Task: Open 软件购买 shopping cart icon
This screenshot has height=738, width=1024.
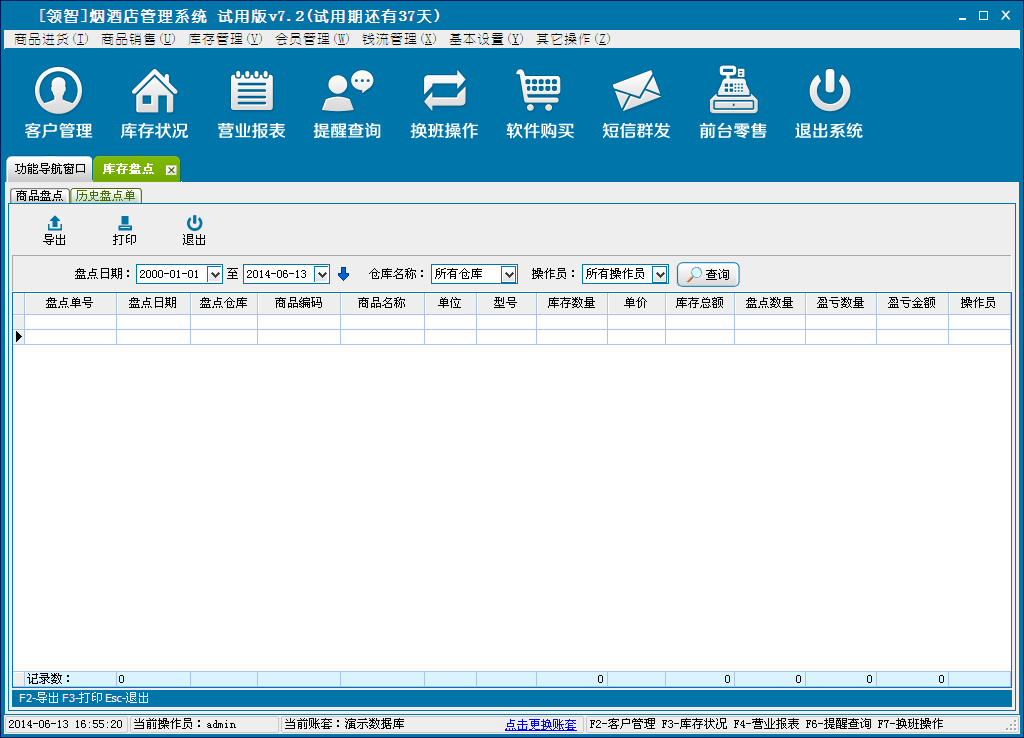Action: point(540,92)
